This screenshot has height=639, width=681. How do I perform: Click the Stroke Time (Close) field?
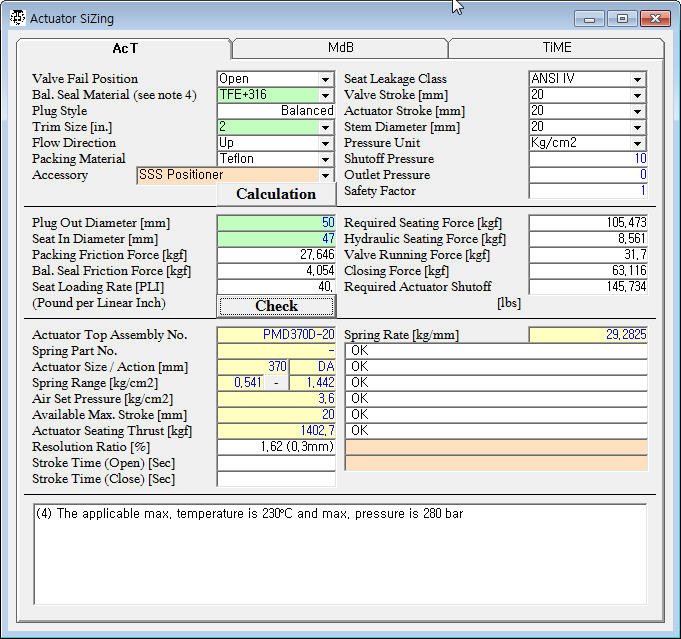click(276, 479)
